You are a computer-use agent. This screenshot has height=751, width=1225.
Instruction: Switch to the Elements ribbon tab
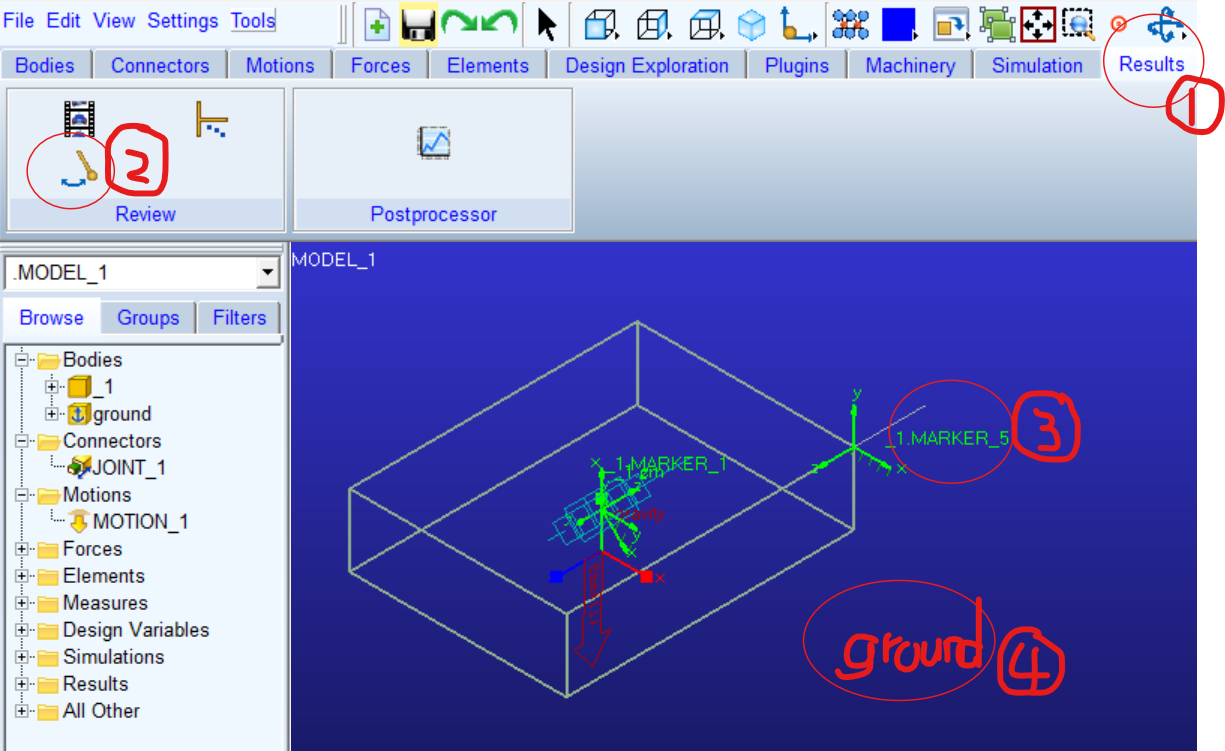tap(488, 66)
